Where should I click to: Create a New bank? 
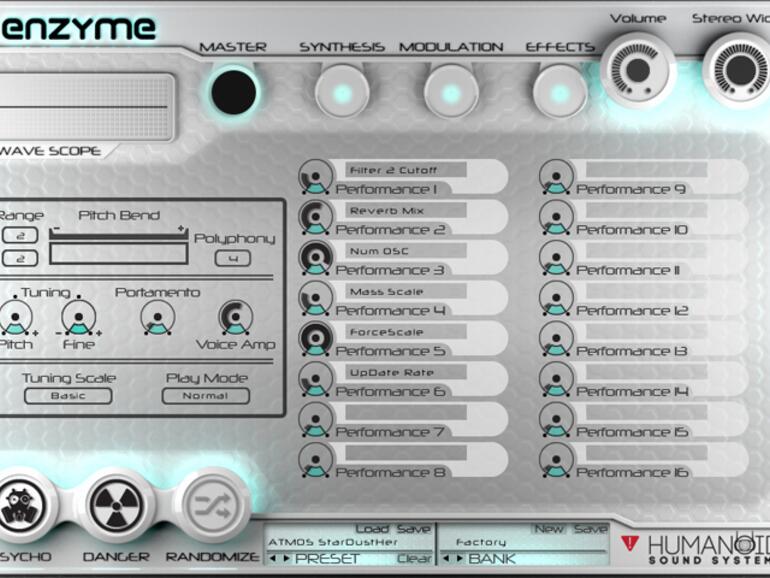tap(549, 529)
